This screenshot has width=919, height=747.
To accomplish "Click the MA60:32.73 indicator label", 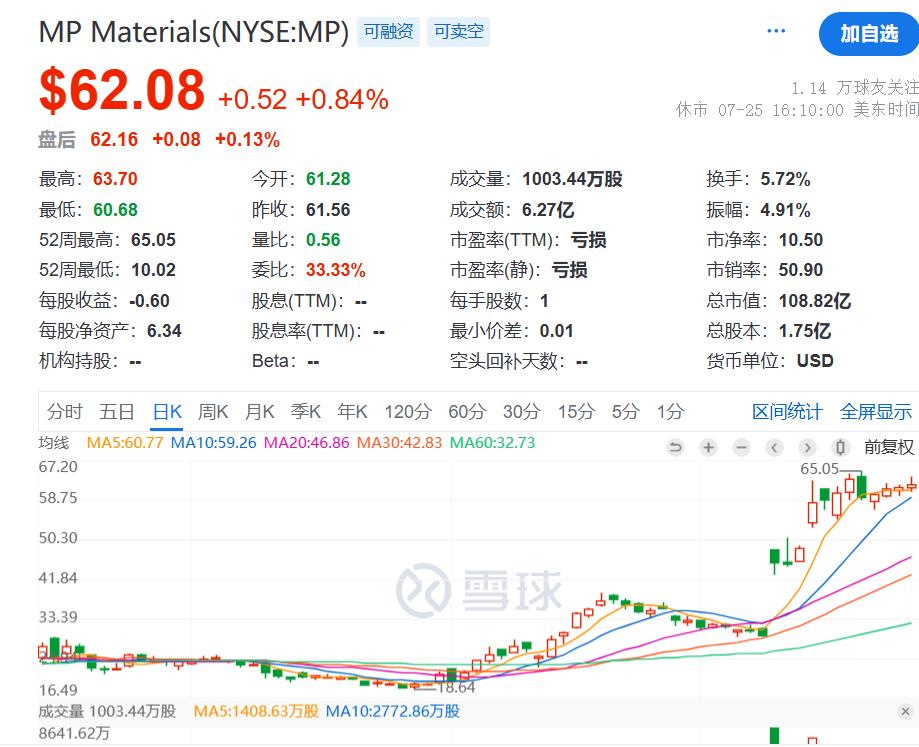I will (x=492, y=442).
